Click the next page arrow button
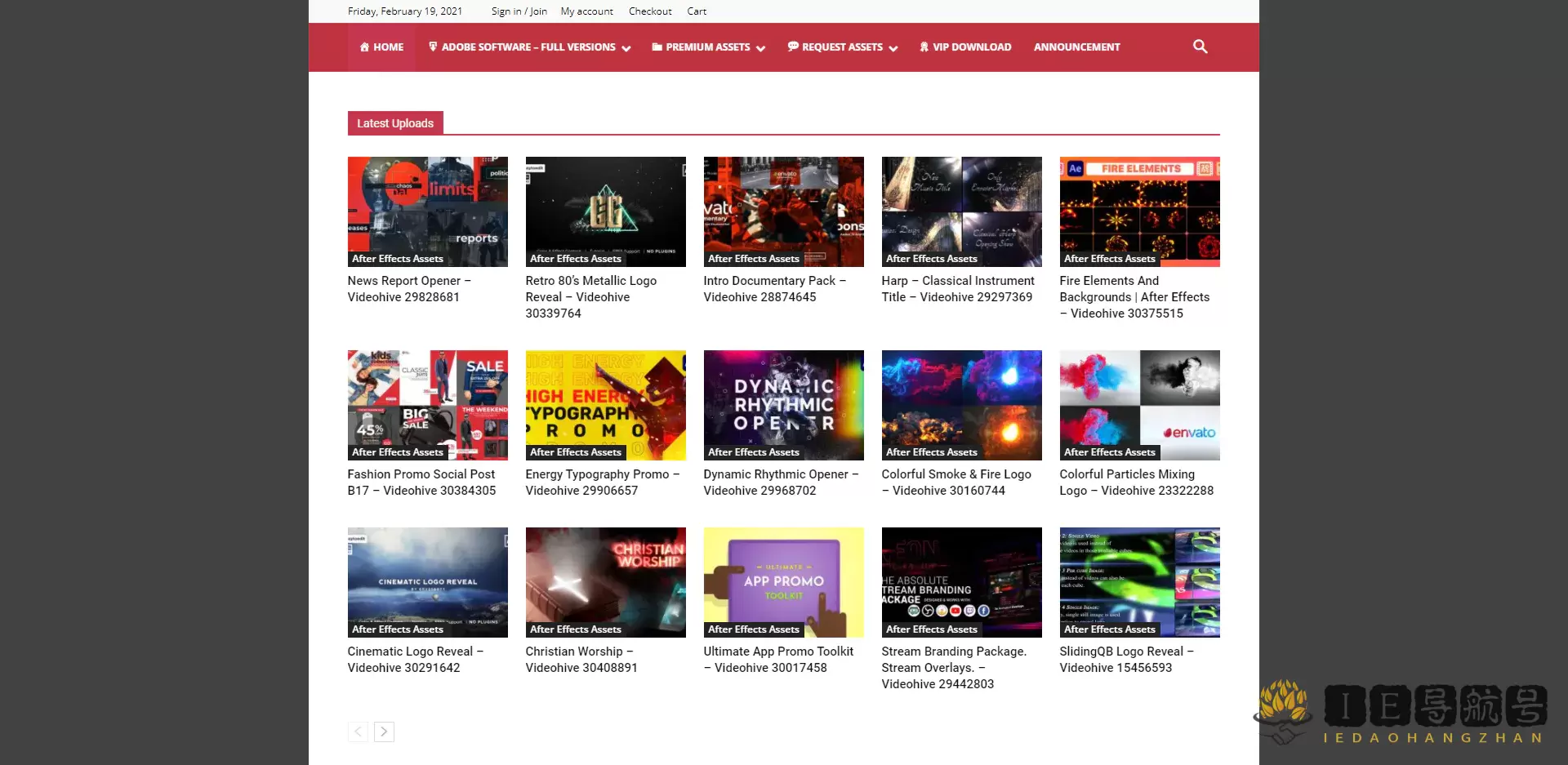 point(384,732)
